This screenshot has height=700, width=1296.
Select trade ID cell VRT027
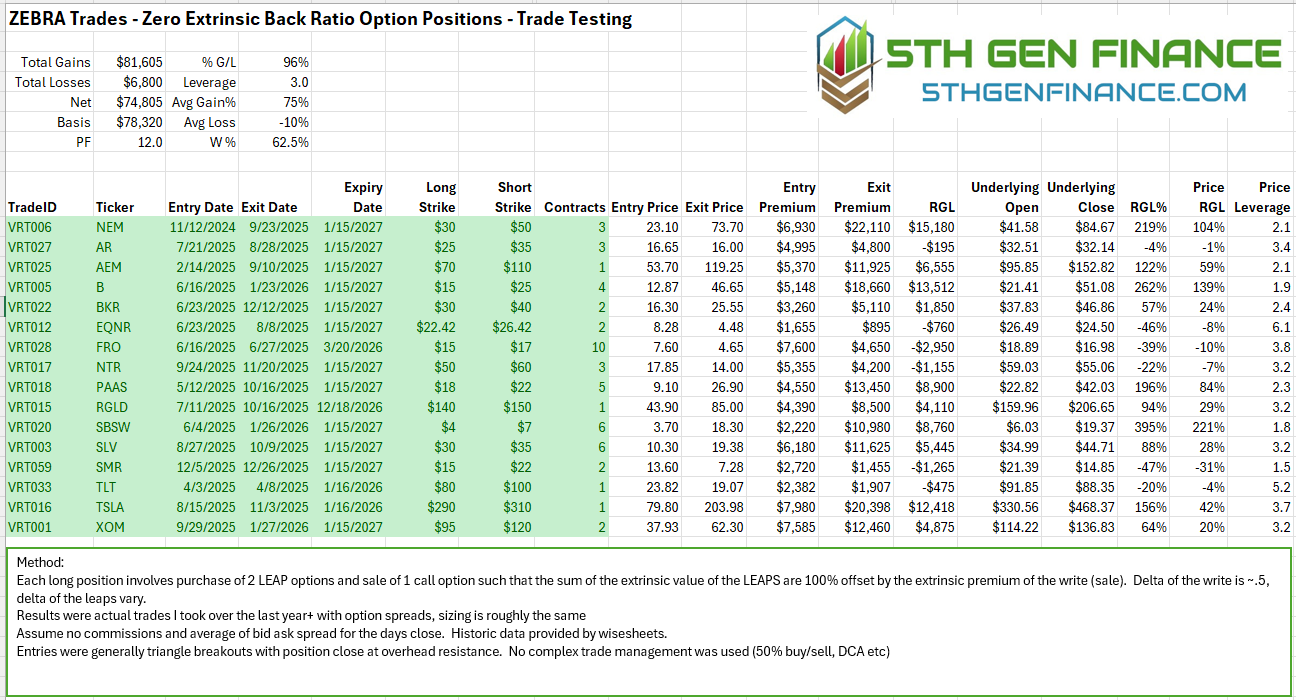pos(28,247)
